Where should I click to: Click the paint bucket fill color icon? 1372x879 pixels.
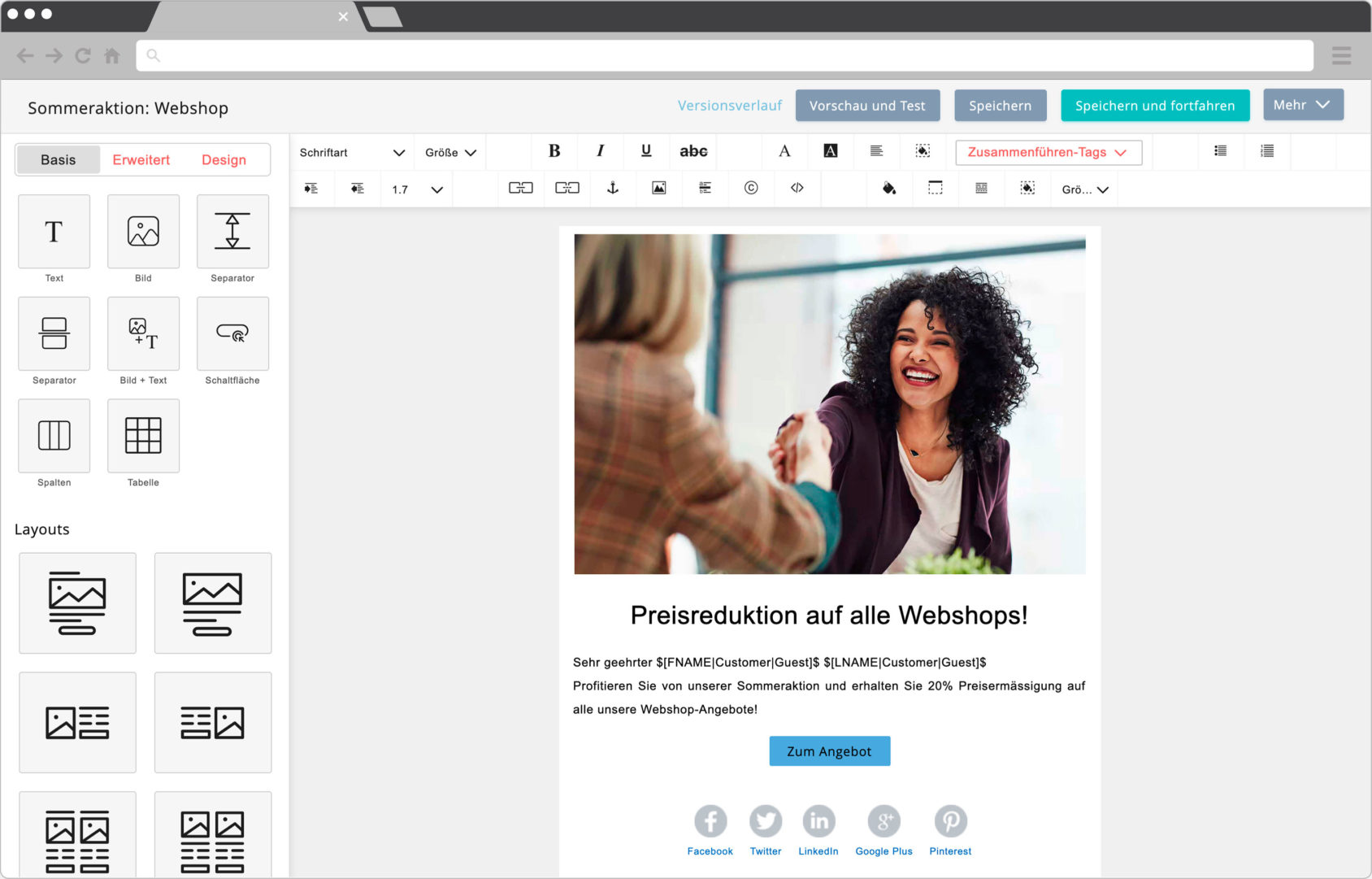pyautogui.click(x=889, y=189)
